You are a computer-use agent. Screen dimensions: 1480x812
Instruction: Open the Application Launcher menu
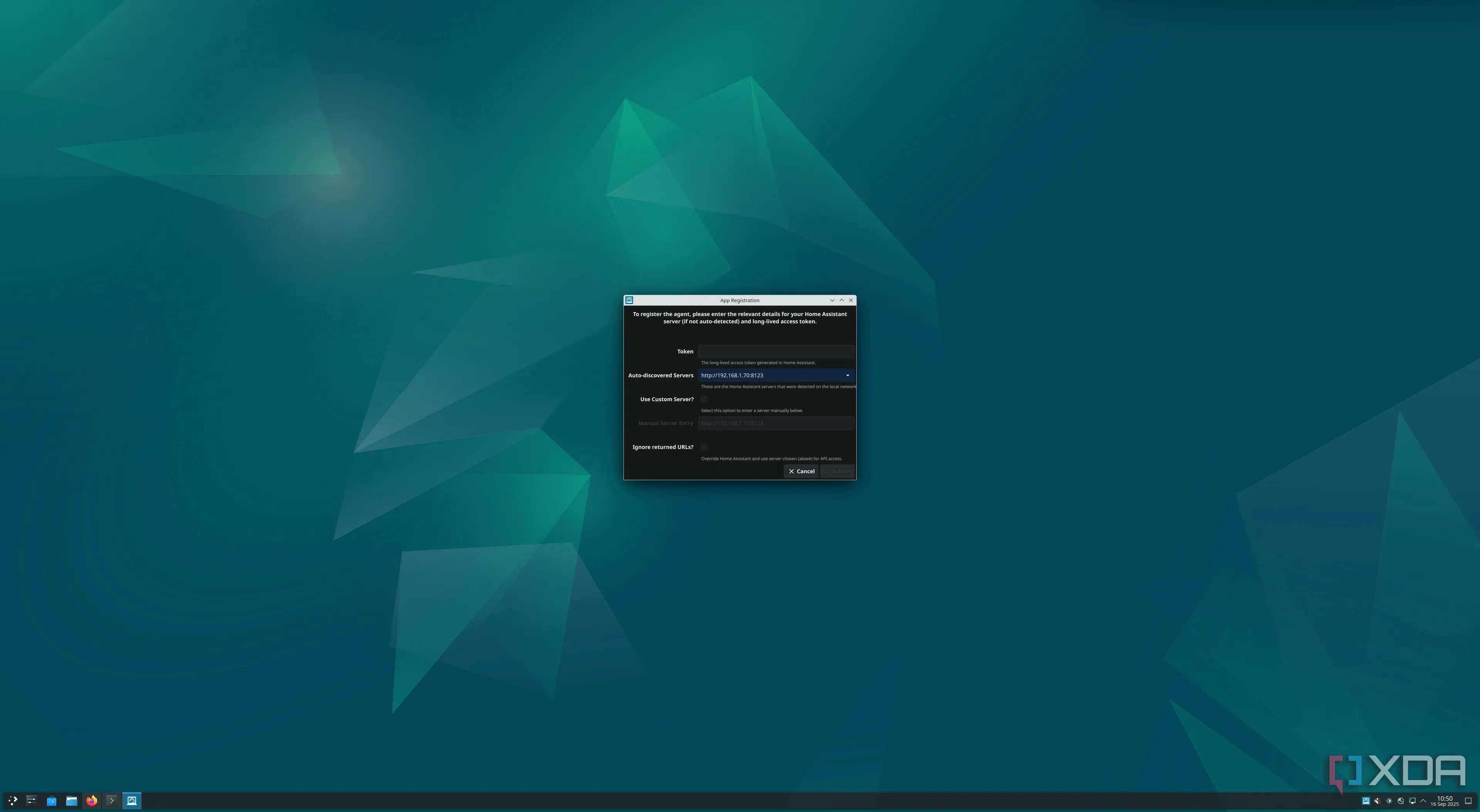[x=12, y=800]
